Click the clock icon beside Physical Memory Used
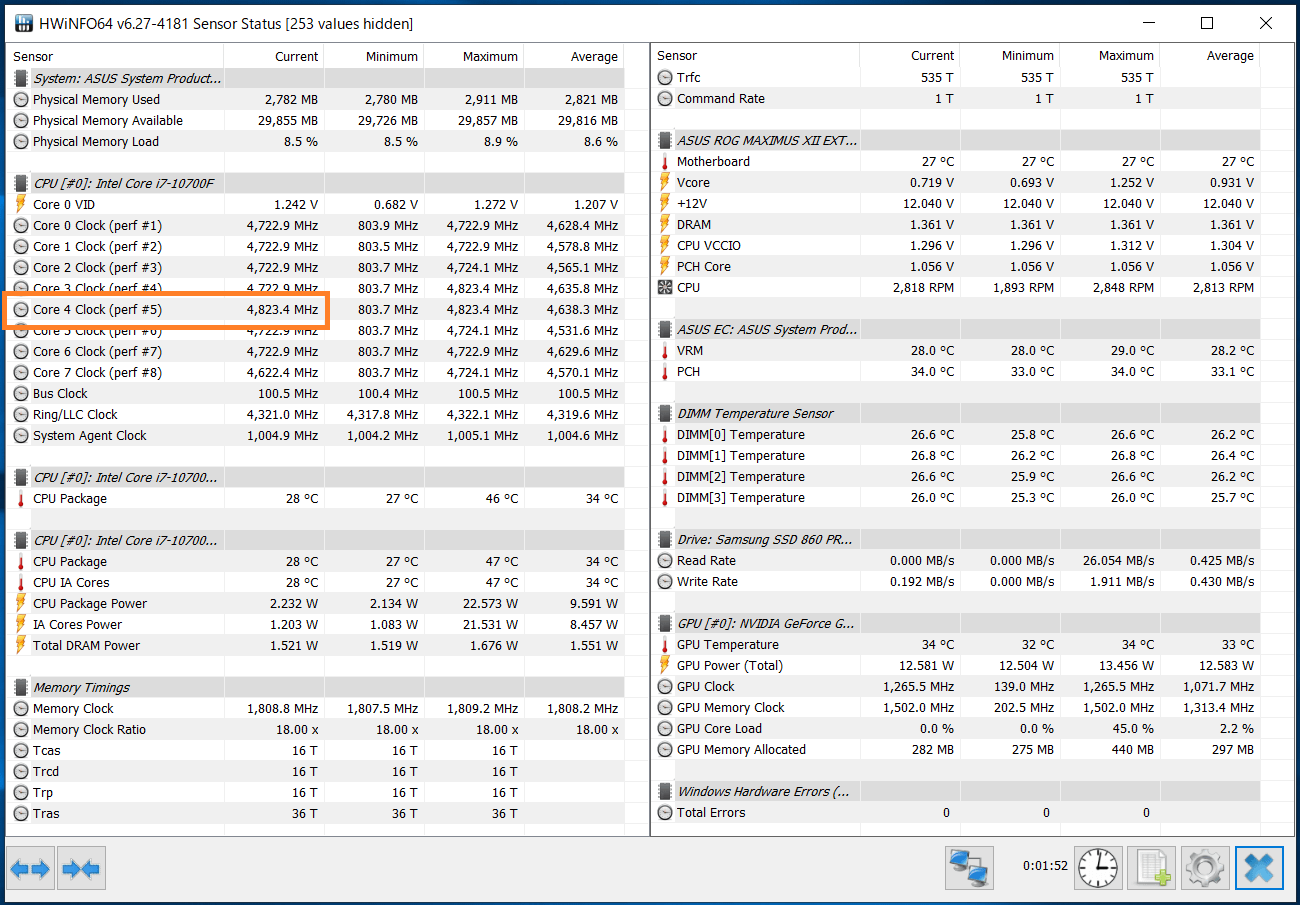Viewport: 1300px width, 905px height. coord(21,99)
